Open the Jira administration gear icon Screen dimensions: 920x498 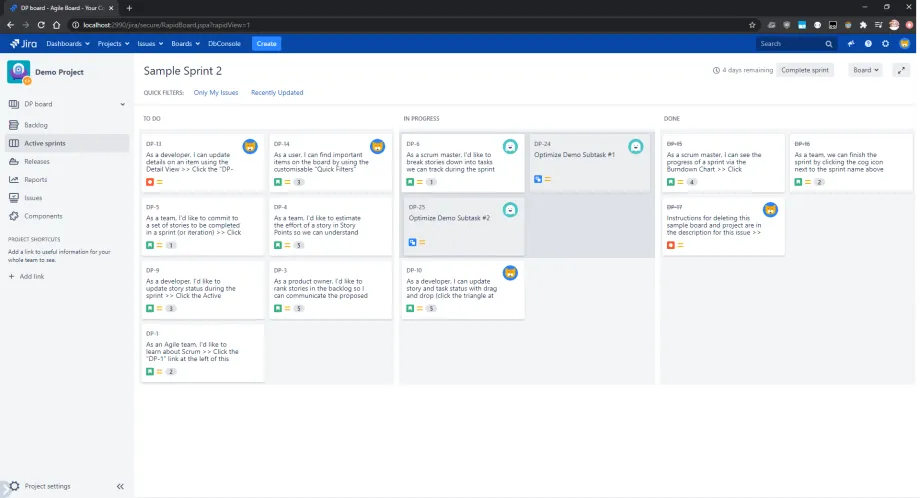[x=886, y=44]
